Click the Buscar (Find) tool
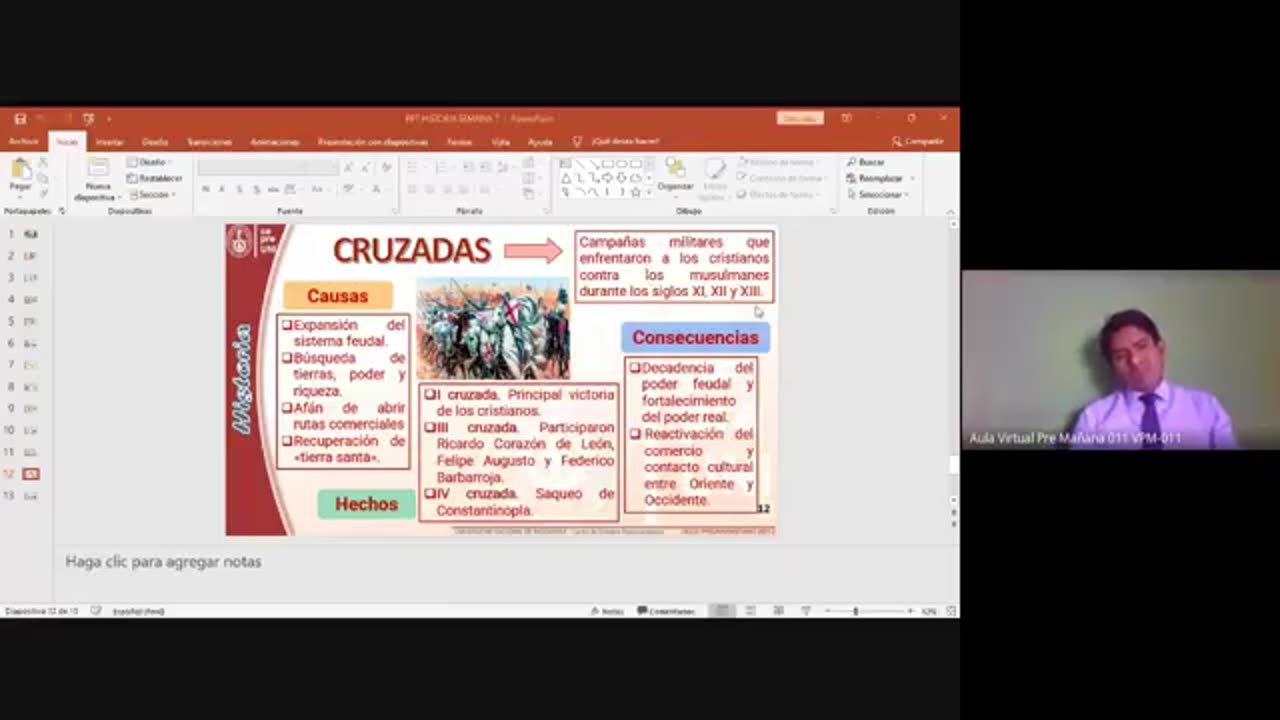1280x720 pixels. 866,162
